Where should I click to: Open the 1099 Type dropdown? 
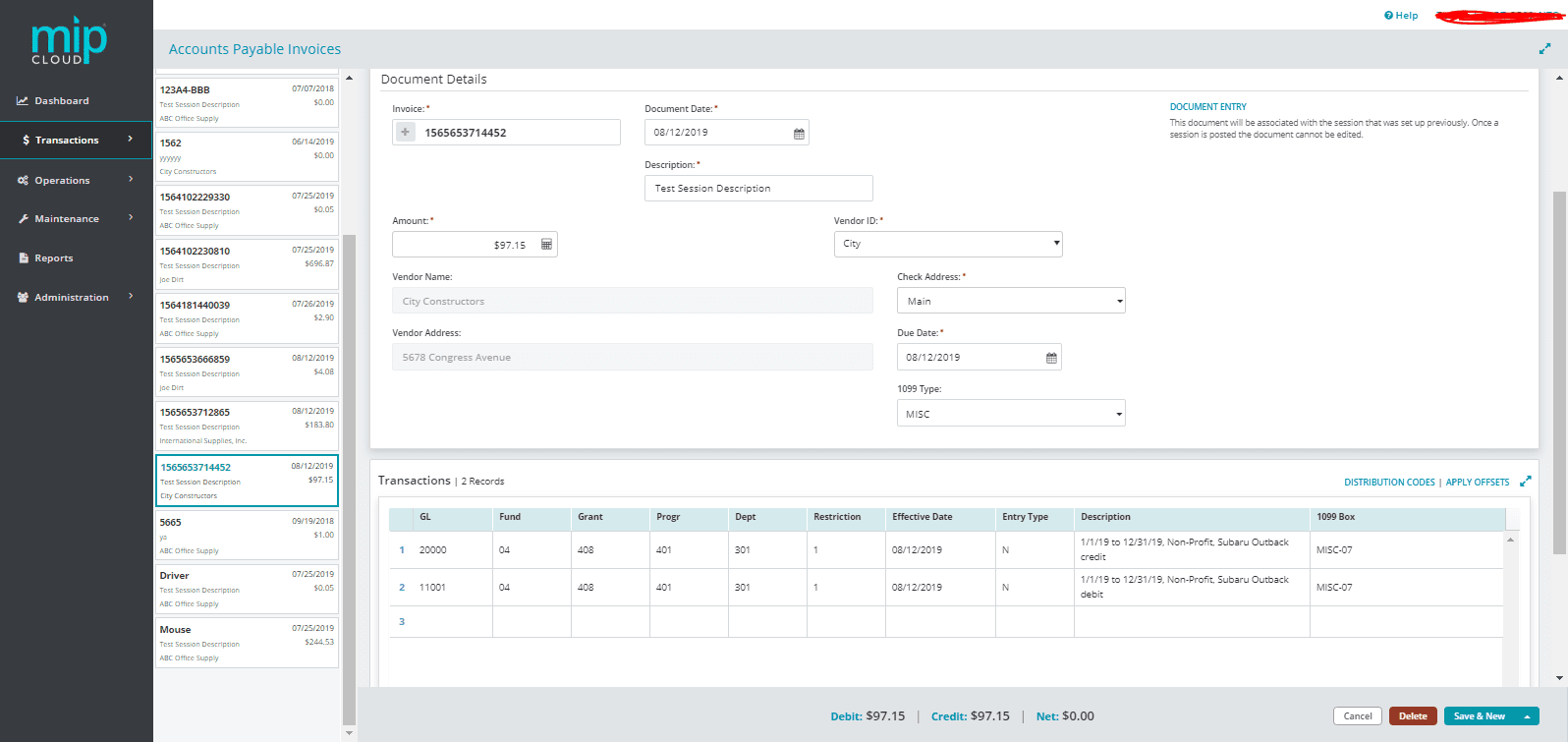1011,414
